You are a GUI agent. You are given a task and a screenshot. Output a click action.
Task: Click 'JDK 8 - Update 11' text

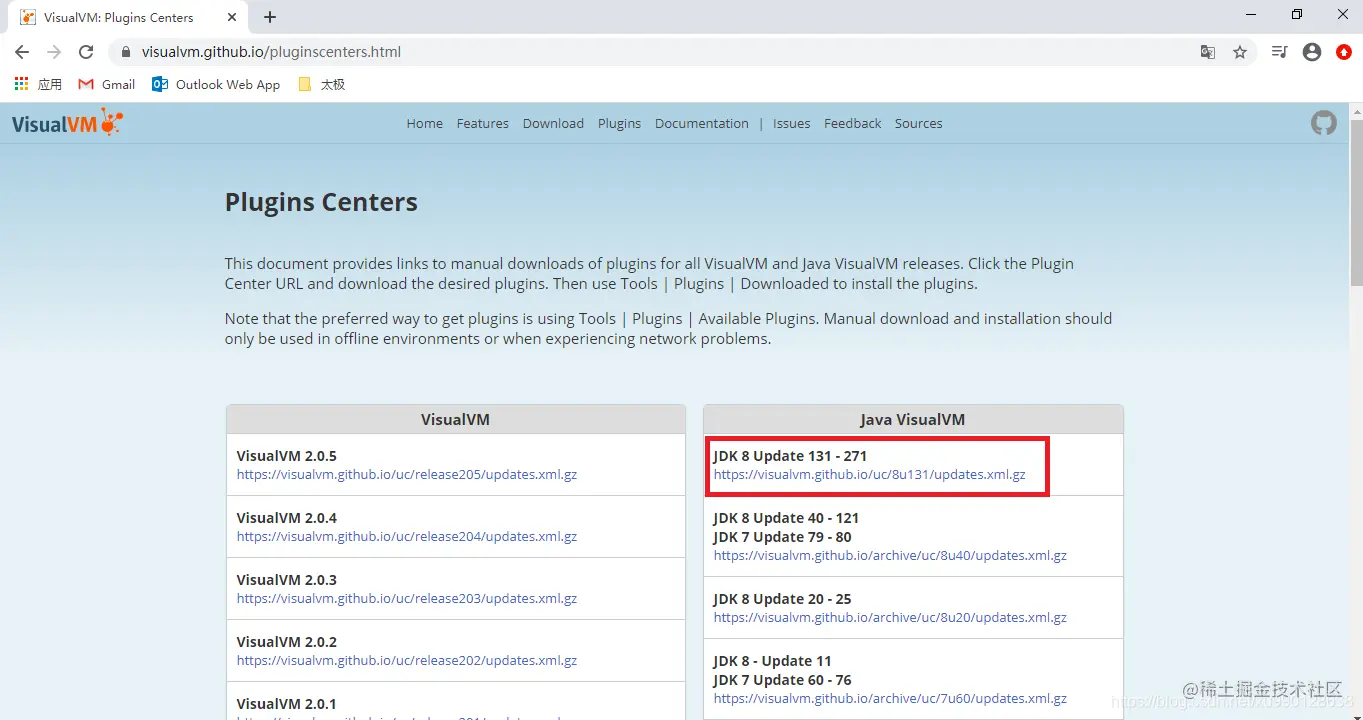click(772, 661)
